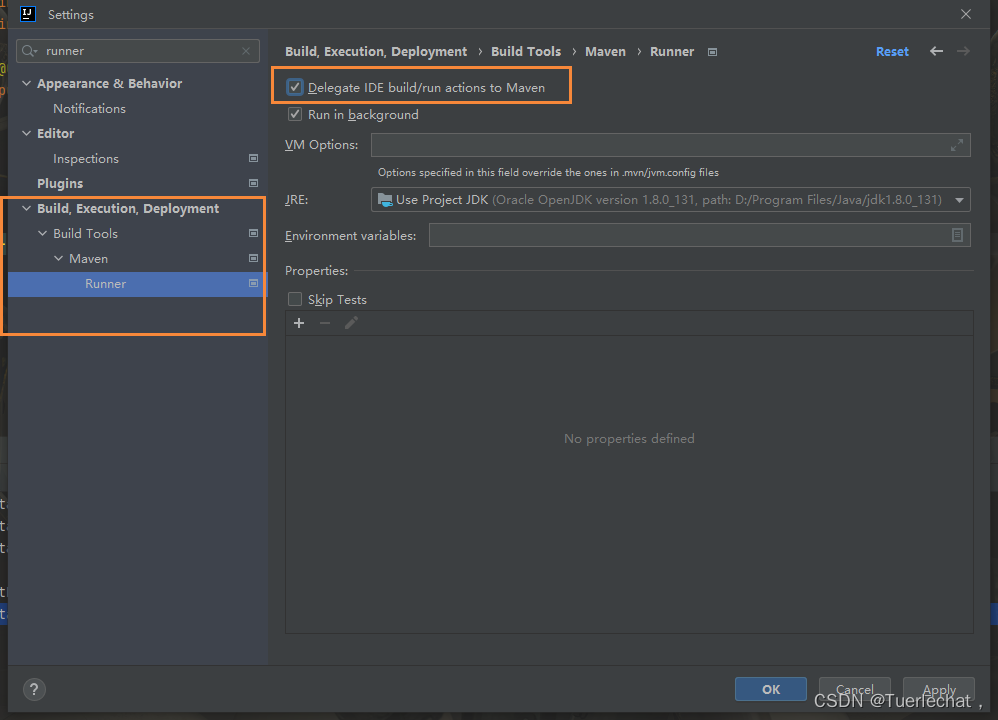Open help with question mark button

tap(34, 689)
